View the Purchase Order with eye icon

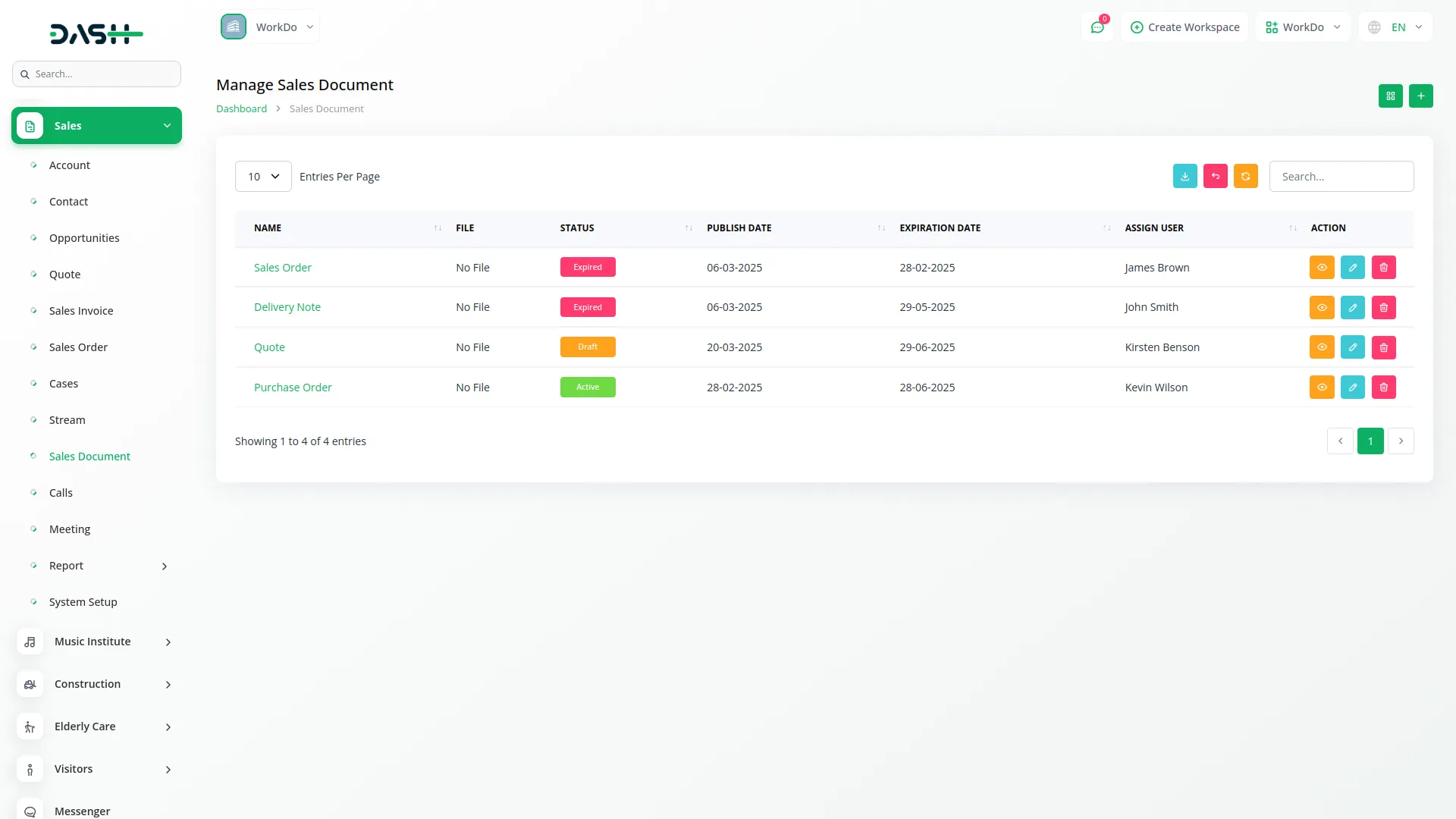(x=1321, y=388)
